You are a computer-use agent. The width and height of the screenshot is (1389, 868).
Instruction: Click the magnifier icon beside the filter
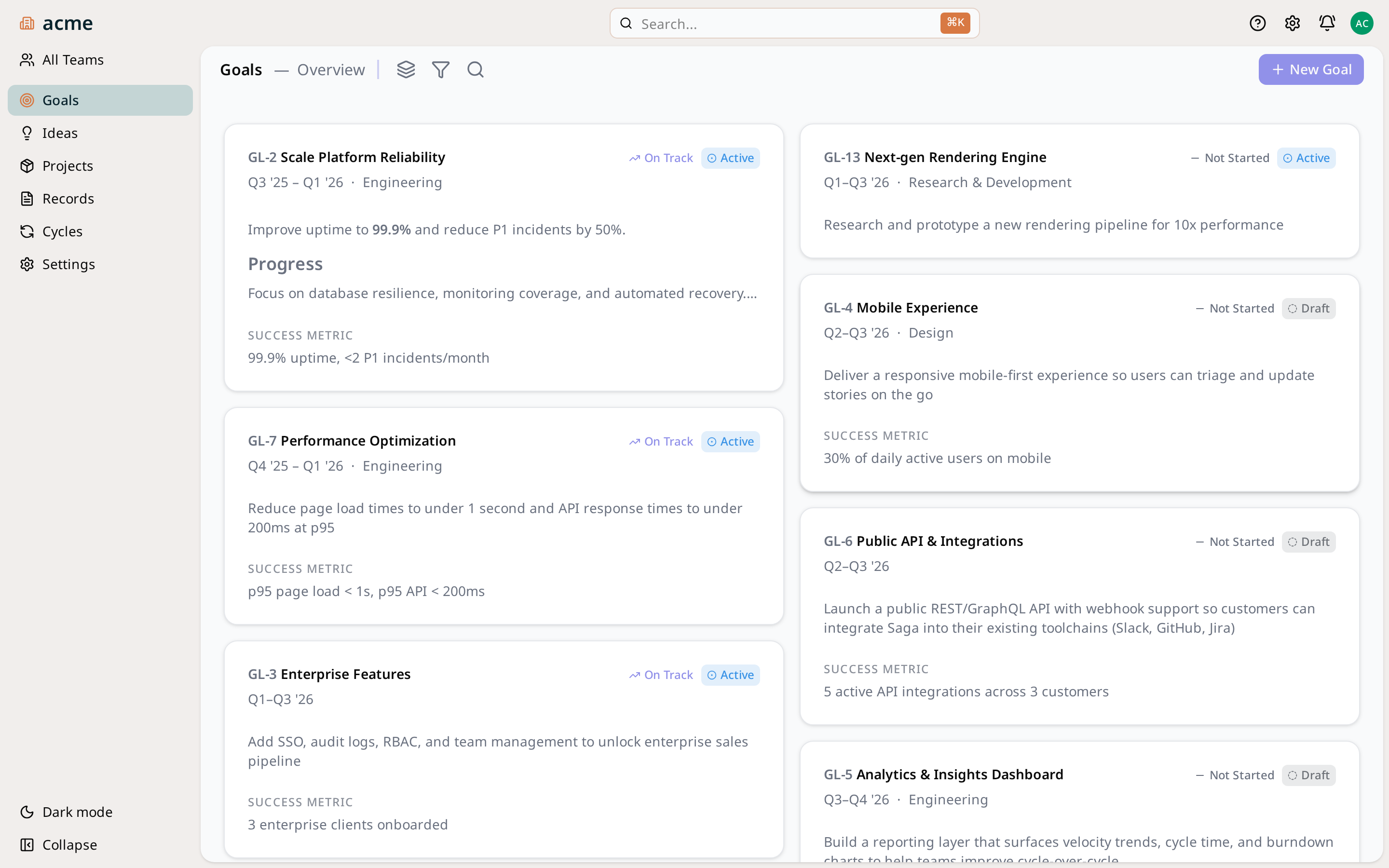tap(475, 69)
